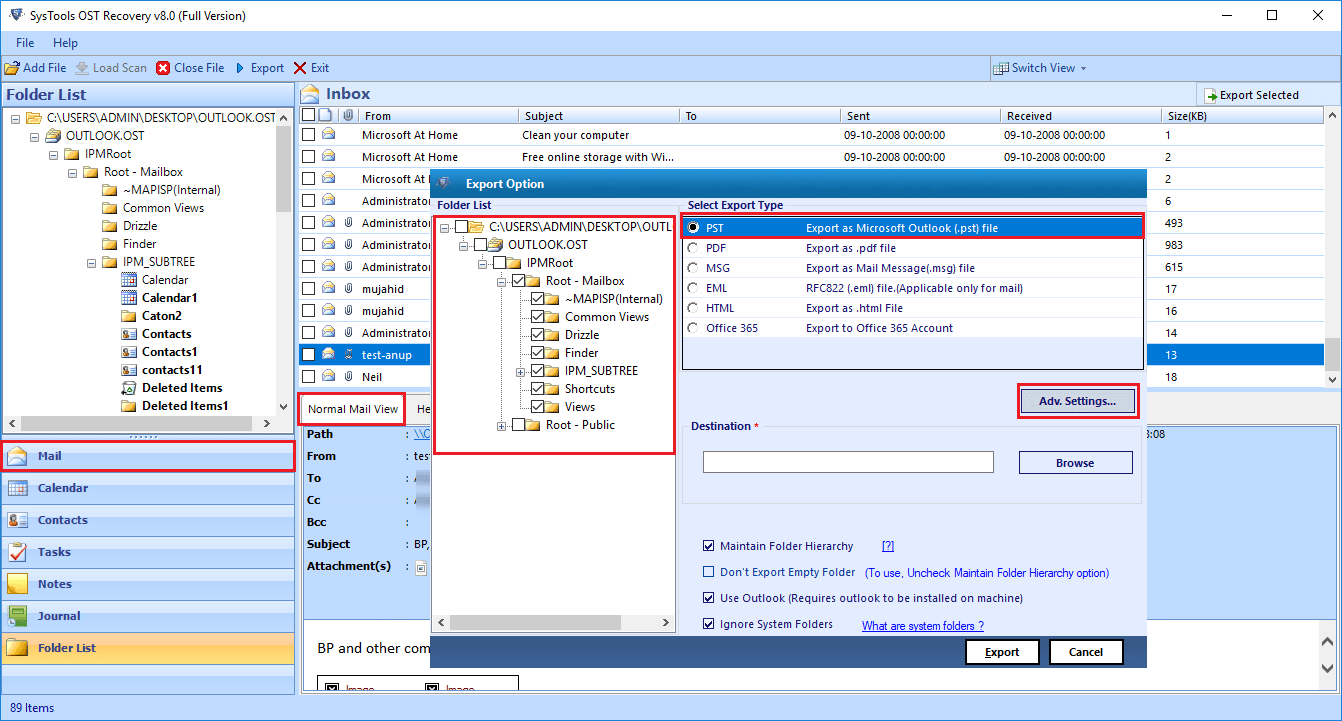Screen dimensions: 1342x721
Task: Open the Switch View dropdown
Action: (x=1041, y=68)
